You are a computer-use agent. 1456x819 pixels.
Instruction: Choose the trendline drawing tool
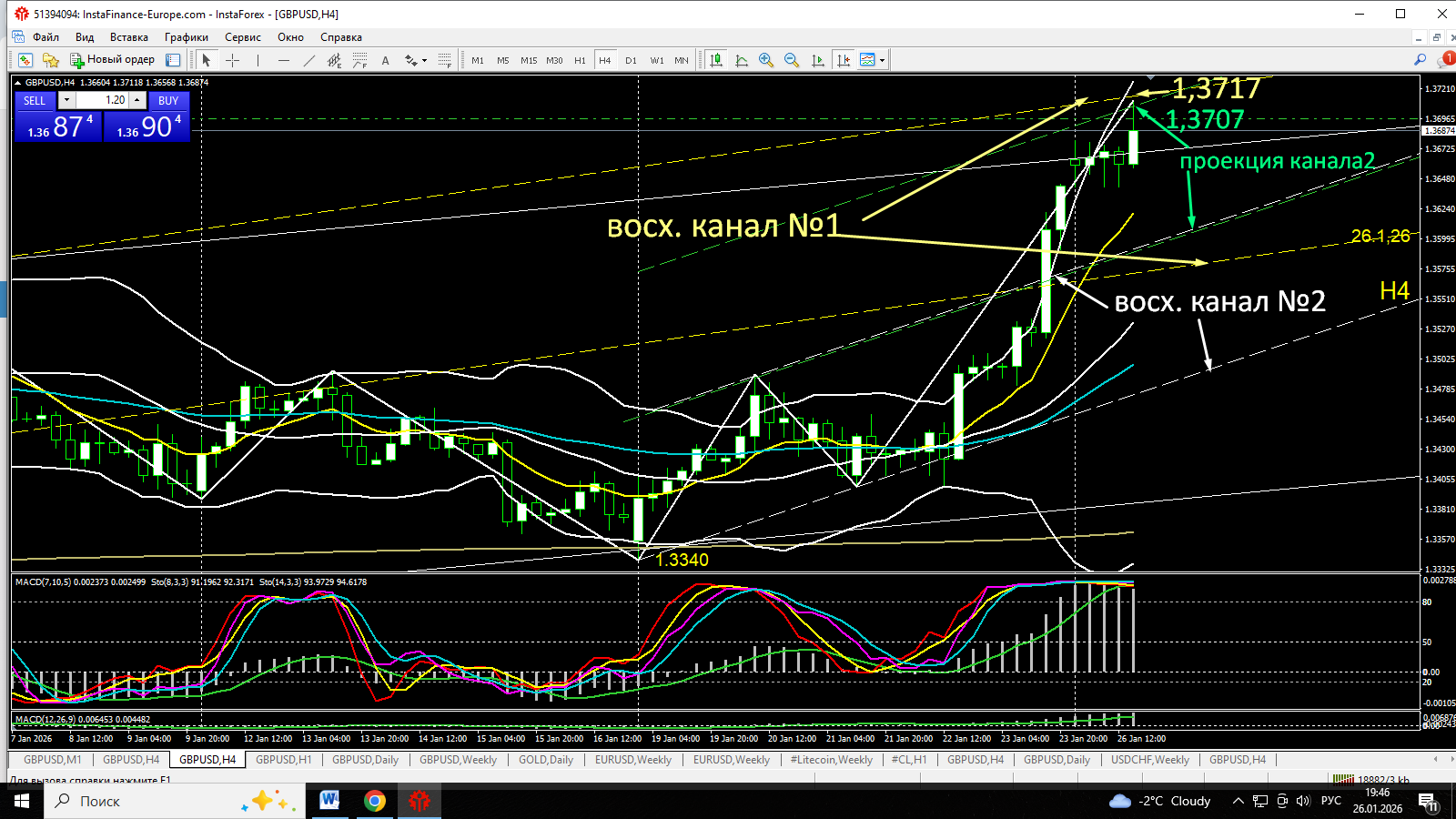(x=309, y=60)
